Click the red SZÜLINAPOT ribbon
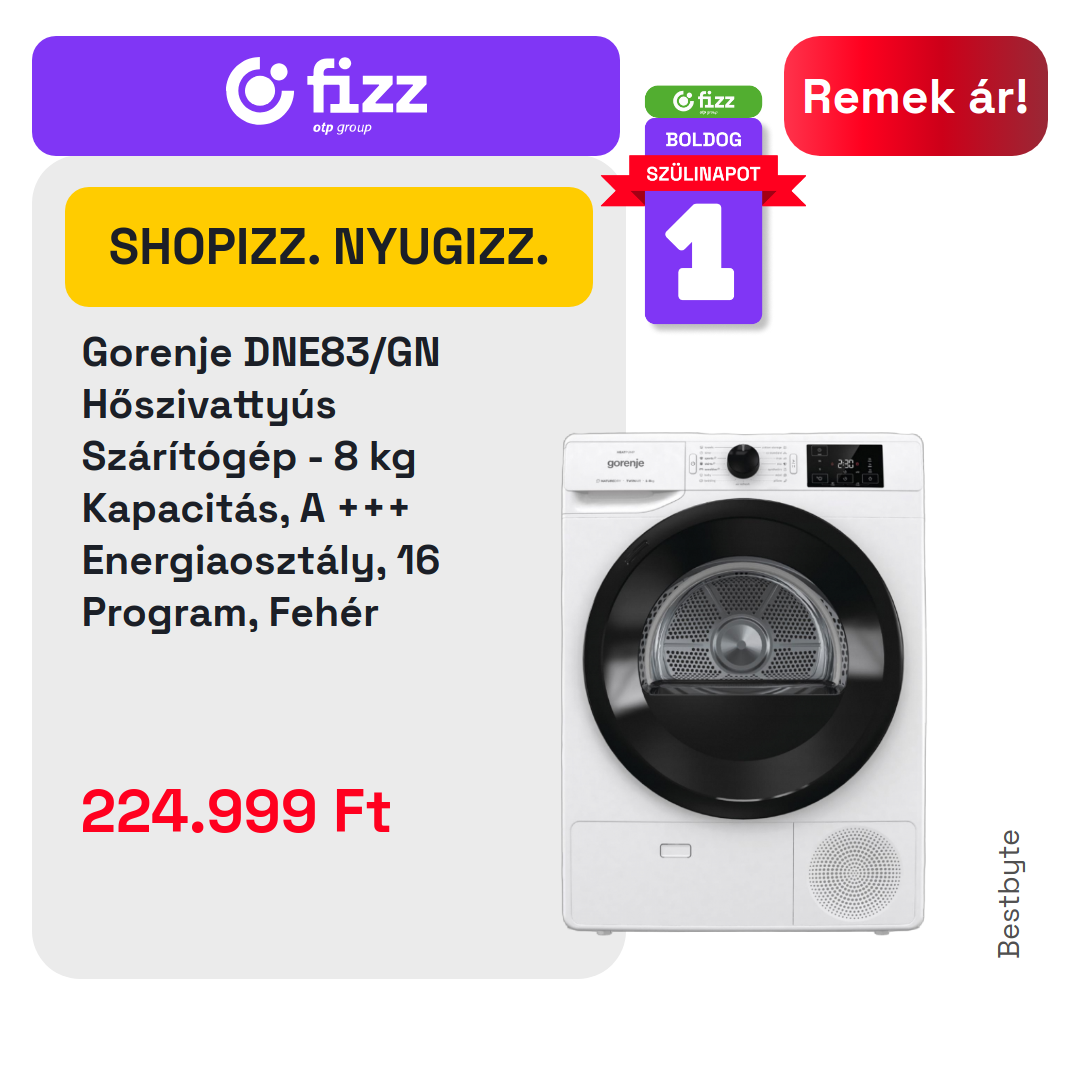The height and width of the screenshot is (1080, 1080). 703,174
